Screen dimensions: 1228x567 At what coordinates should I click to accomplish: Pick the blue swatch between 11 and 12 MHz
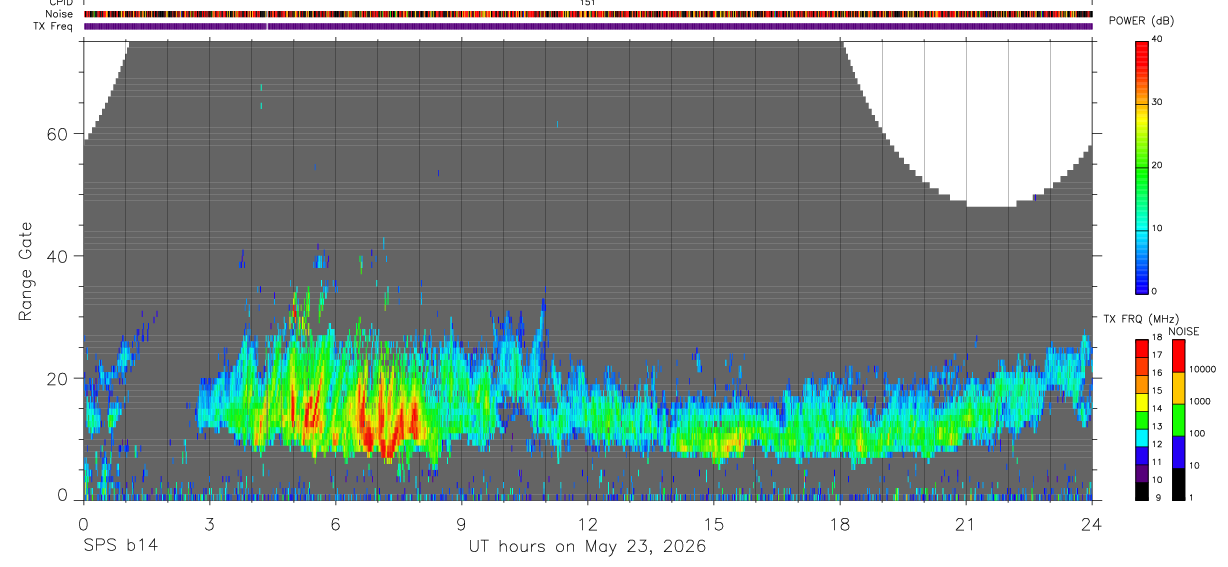point(1142,455)
